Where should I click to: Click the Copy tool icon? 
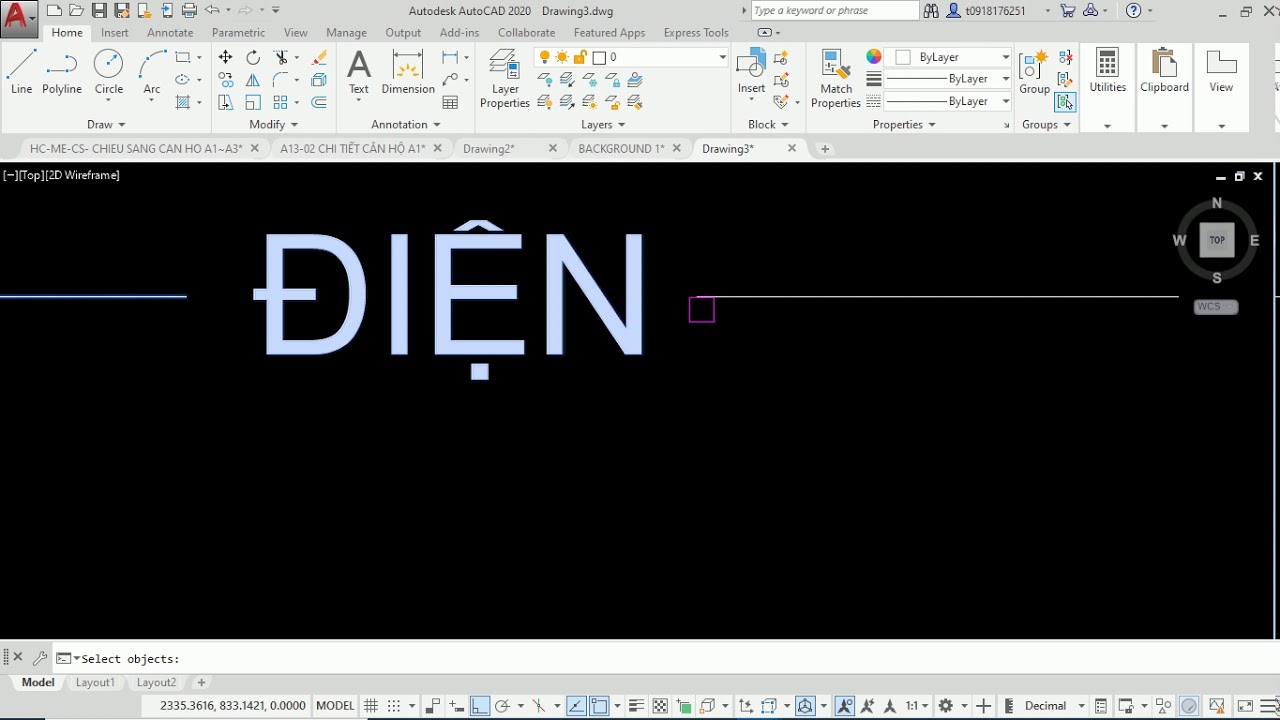(226, 80)
